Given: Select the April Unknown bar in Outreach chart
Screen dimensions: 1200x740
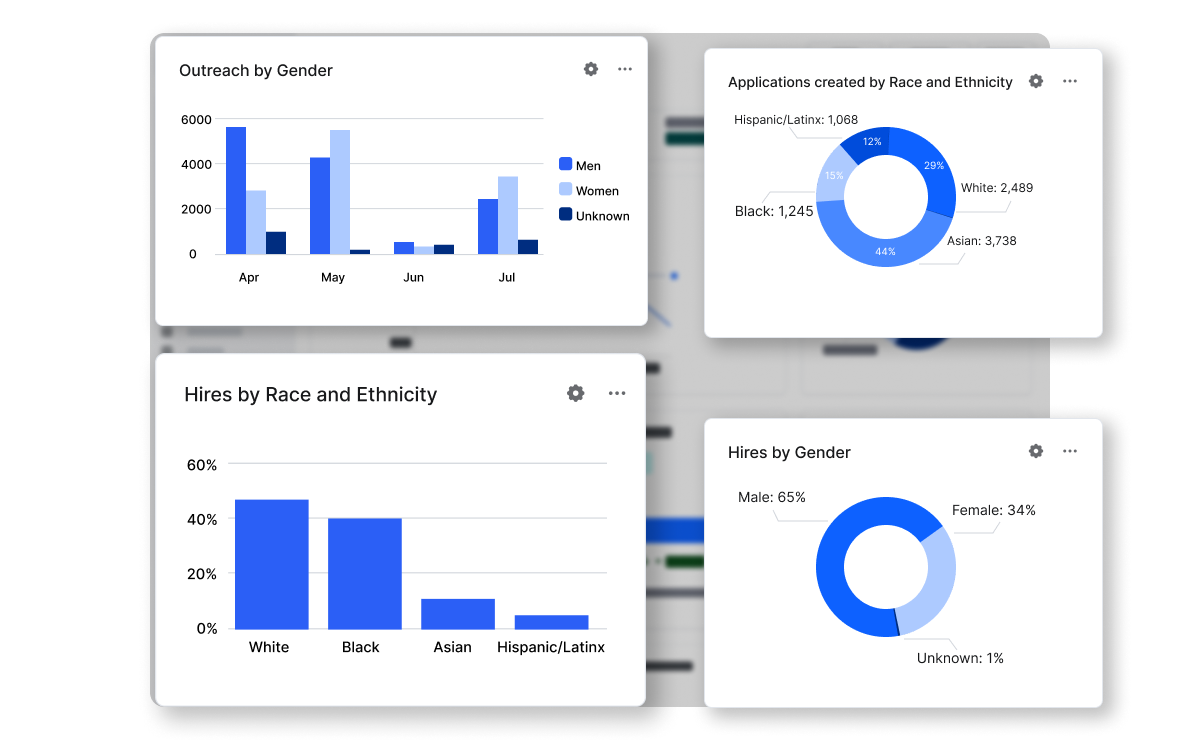Looking at the screenshot, I should 276,243.
